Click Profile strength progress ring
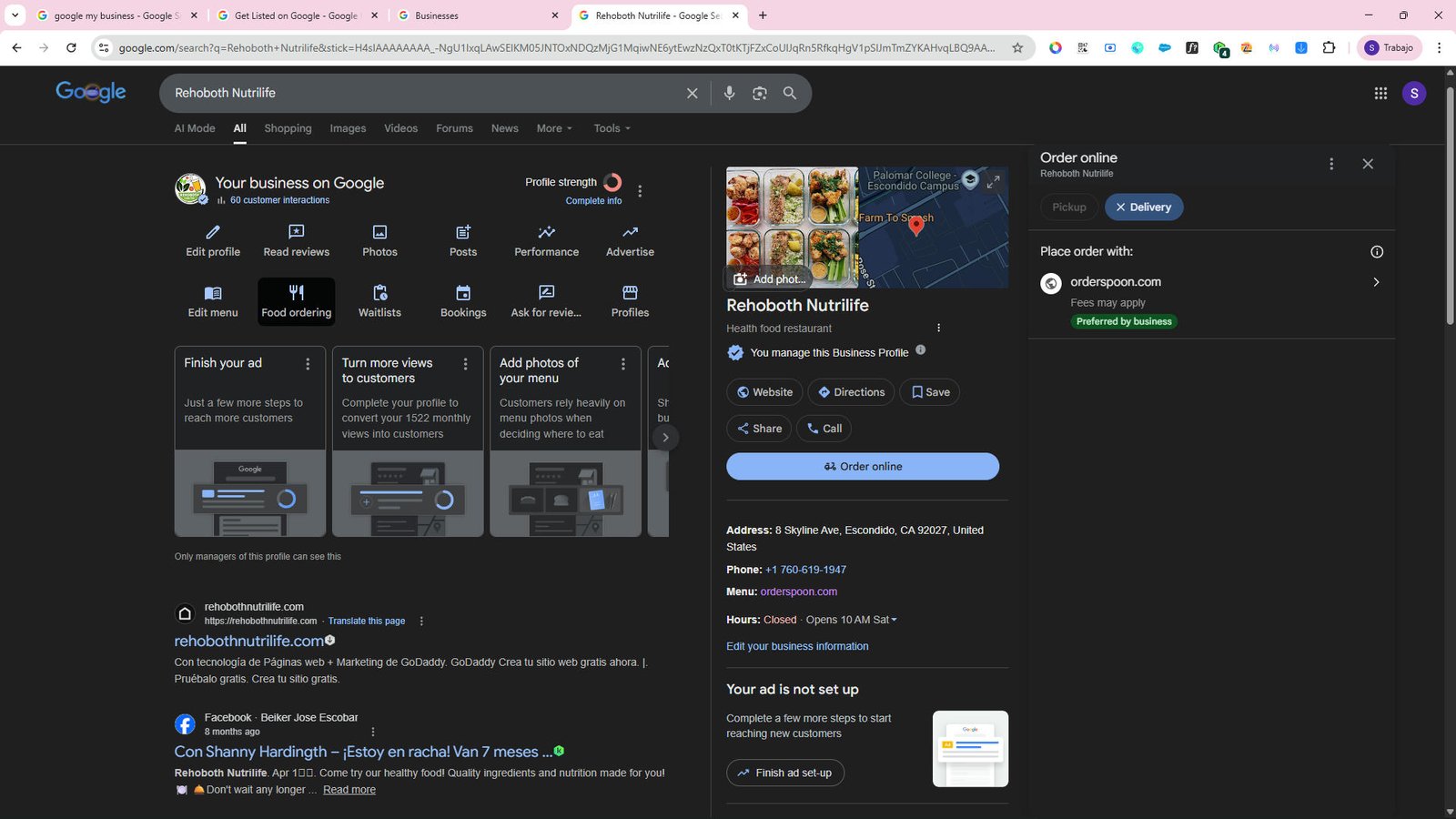This screenshot has width=1456, height=819. [x=612, y=182]
